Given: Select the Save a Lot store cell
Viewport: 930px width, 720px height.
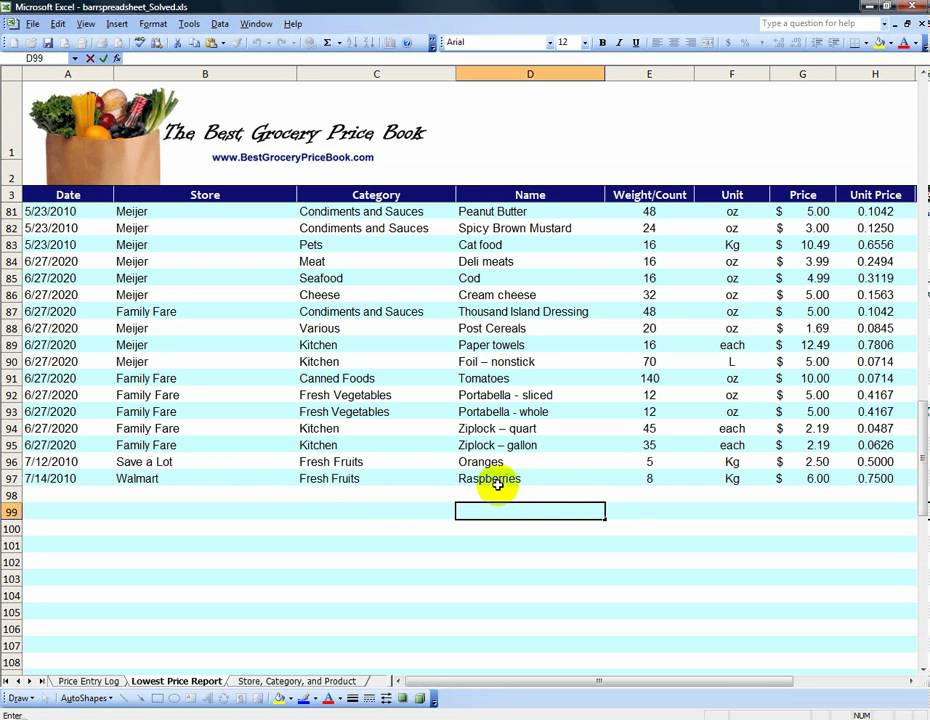Looking at the screenshot, I should pos(205,462).
